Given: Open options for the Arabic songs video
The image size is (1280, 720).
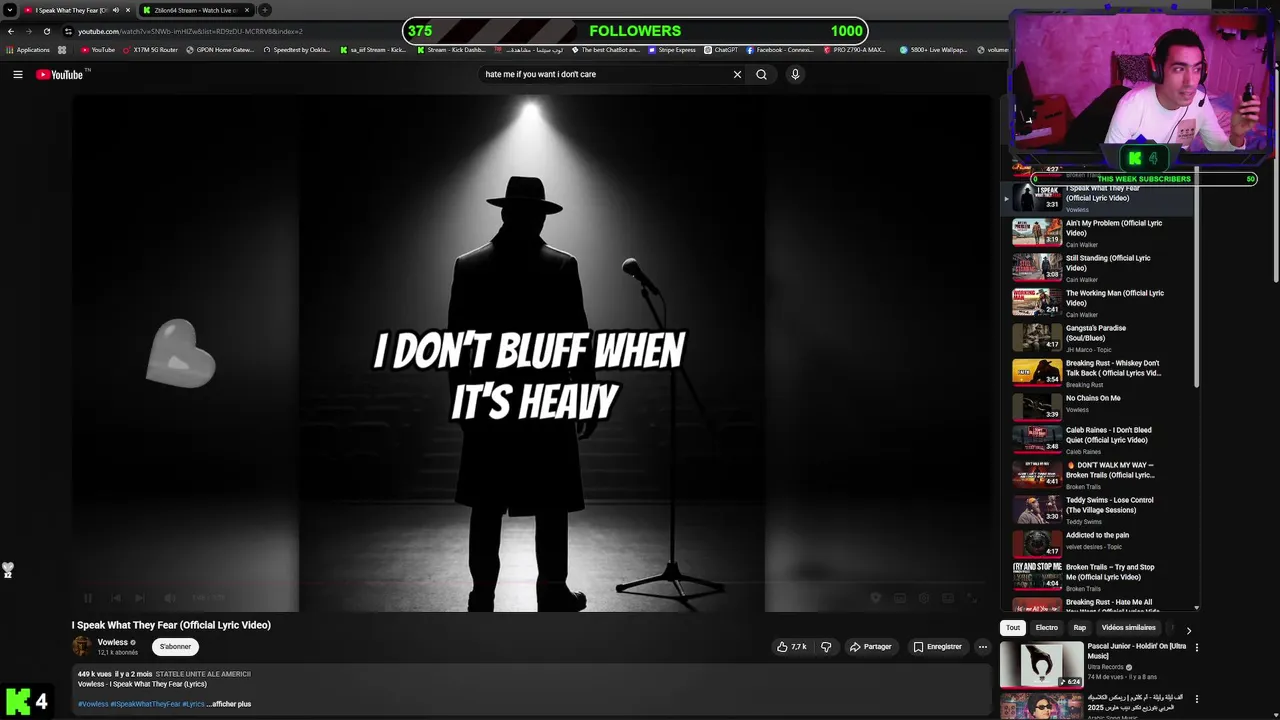Looking at the screenshot, I should click(1196, 699).
